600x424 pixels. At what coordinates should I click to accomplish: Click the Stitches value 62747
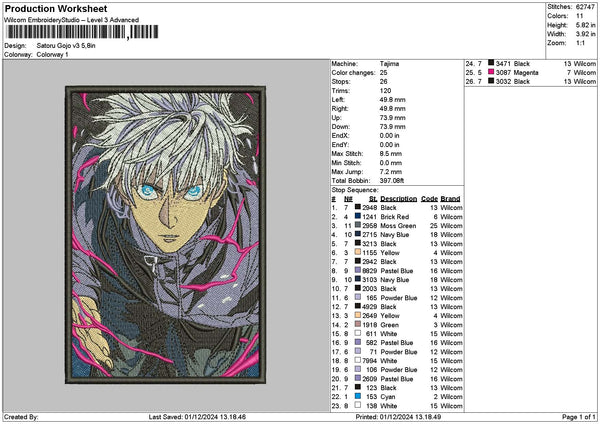(585, 7)
